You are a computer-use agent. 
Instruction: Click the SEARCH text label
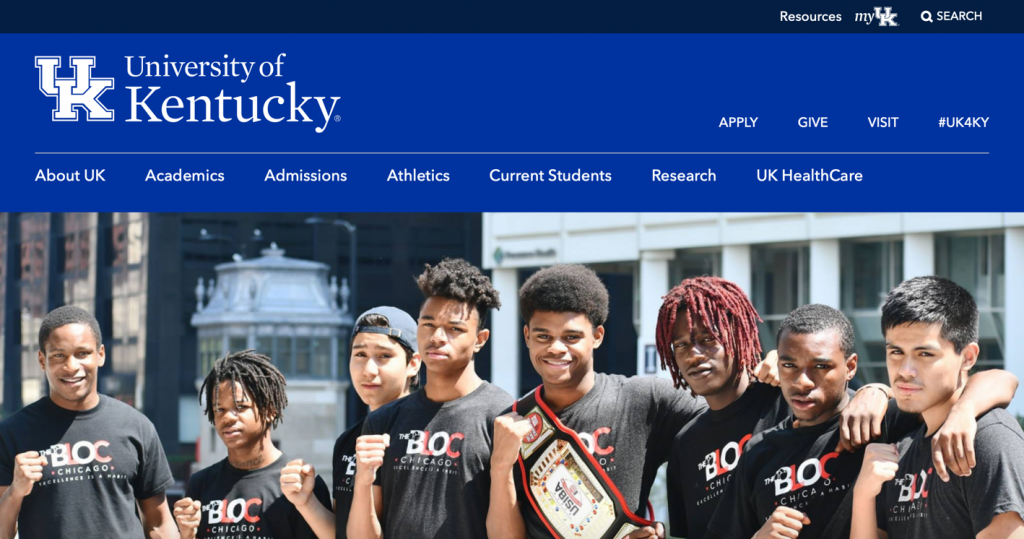point(959,16)
